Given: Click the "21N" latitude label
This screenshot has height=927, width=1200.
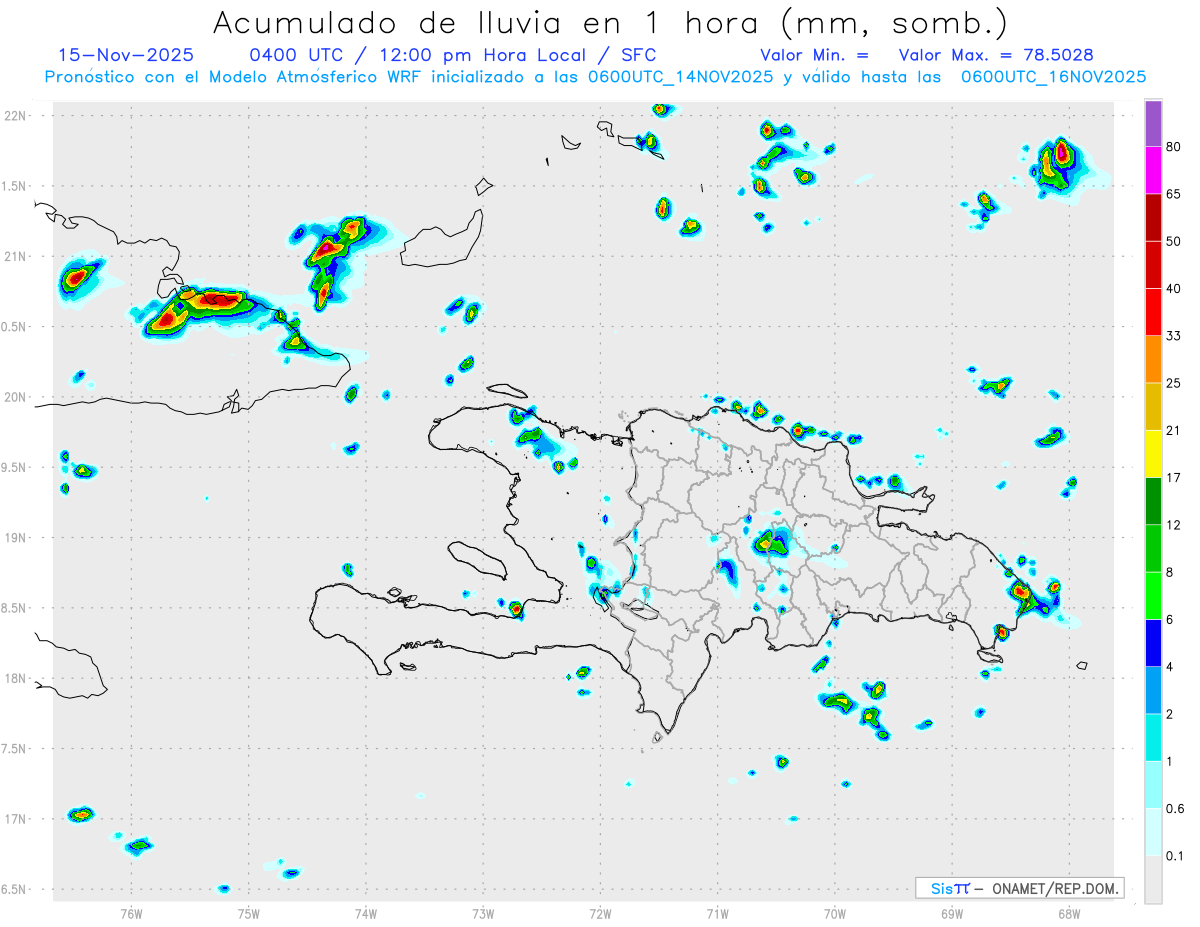Looking at the screenshot, I should 15,256.
